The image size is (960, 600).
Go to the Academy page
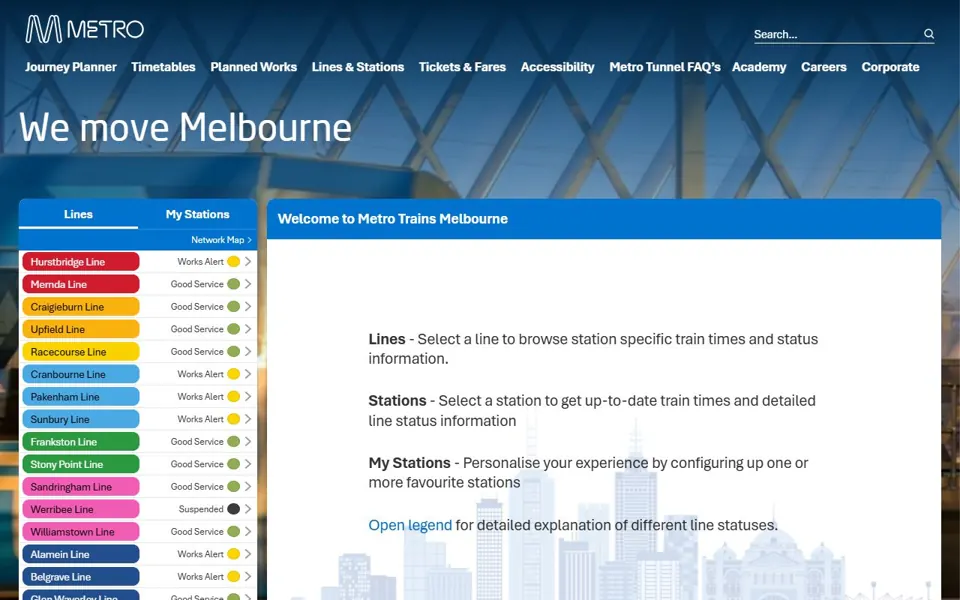pyautogui.click(x=759, y=67)
